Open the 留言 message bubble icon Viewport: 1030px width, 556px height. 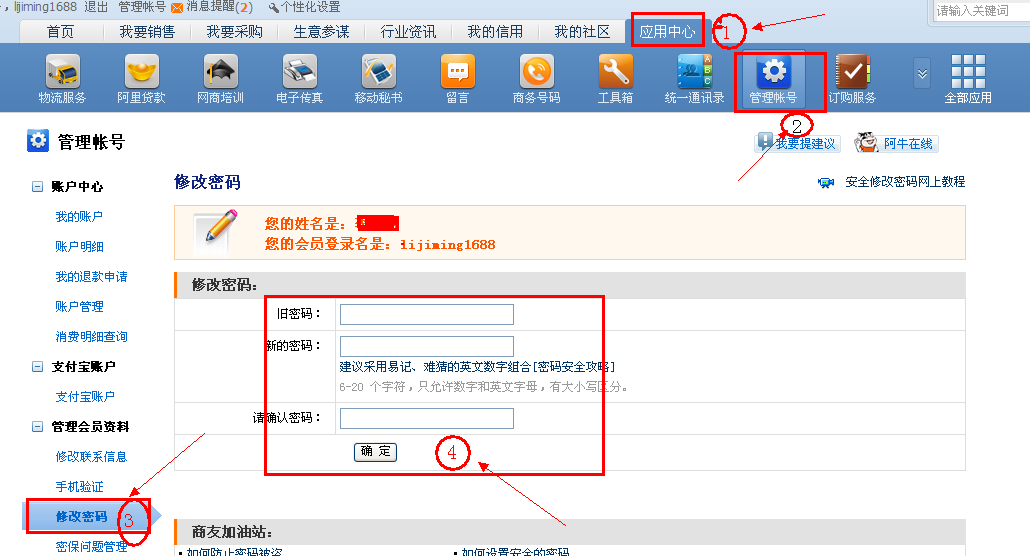point(457,72)
